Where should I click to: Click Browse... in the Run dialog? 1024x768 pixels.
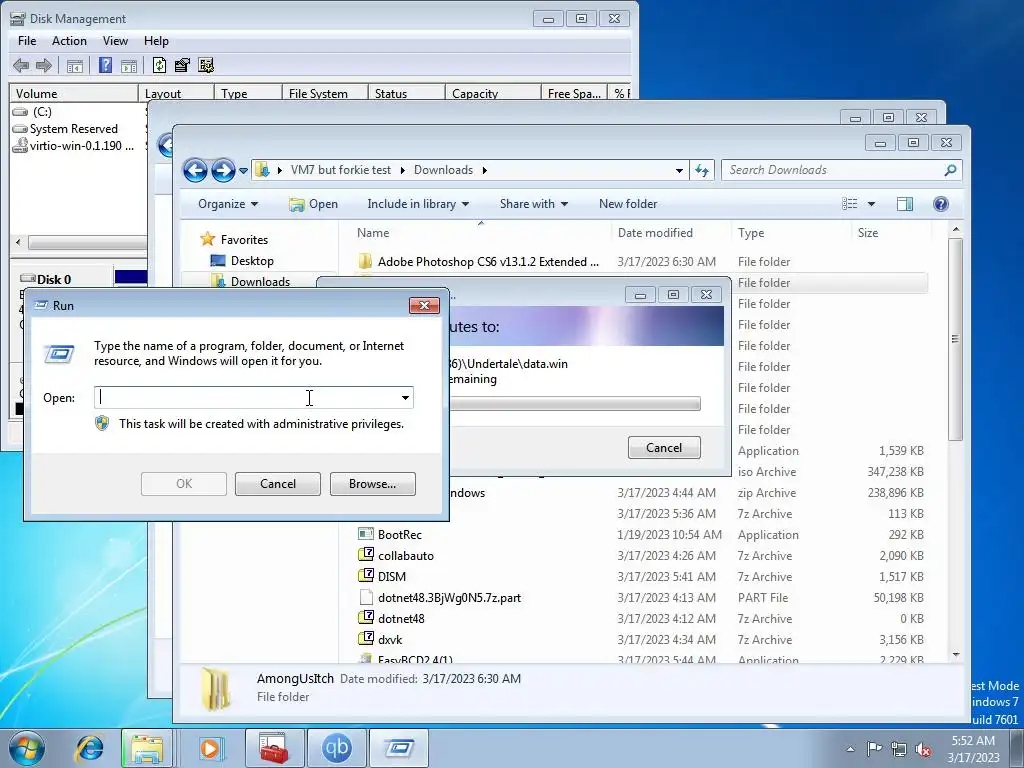372,484
